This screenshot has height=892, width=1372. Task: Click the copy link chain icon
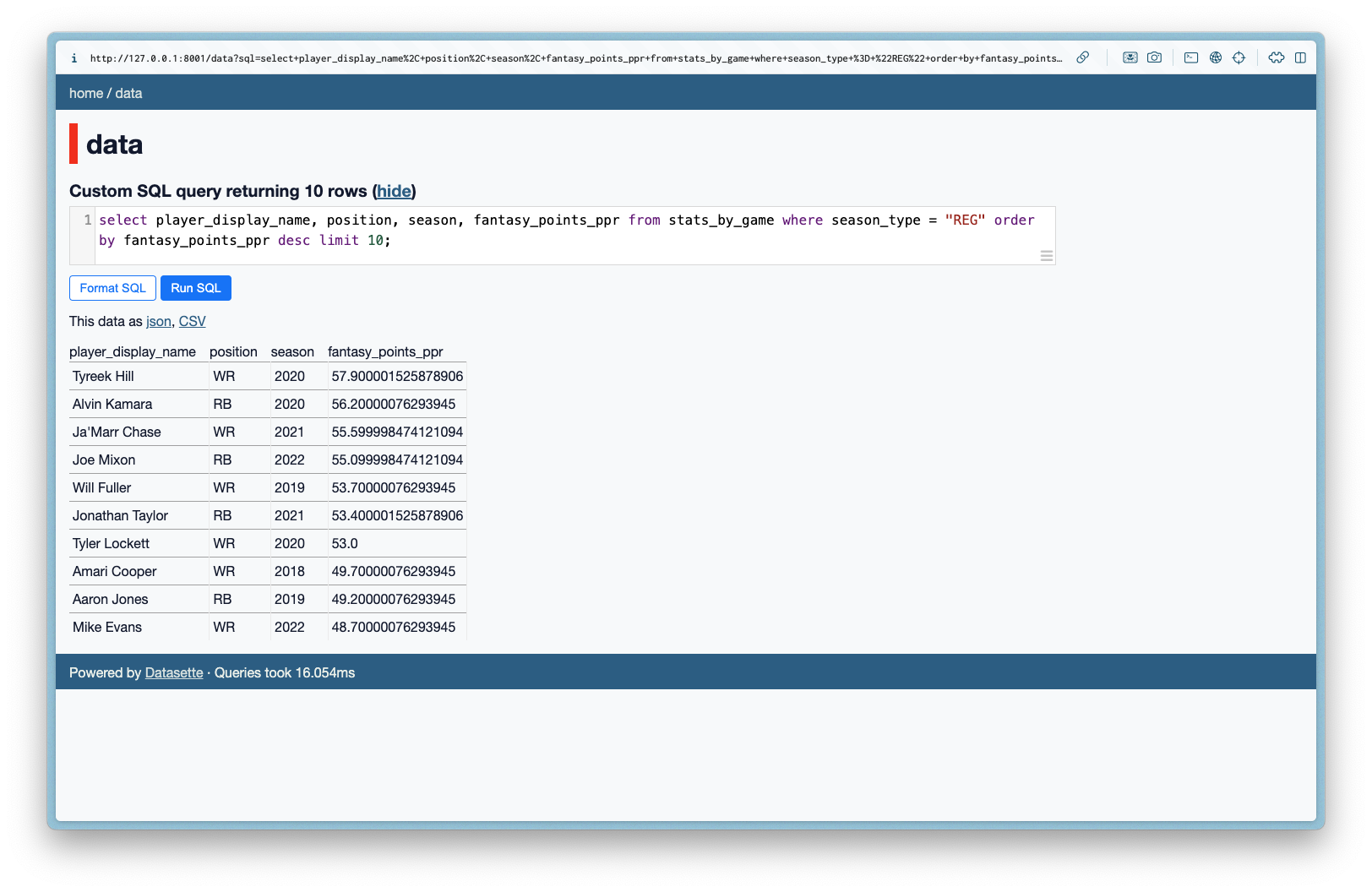point(1082,57)
